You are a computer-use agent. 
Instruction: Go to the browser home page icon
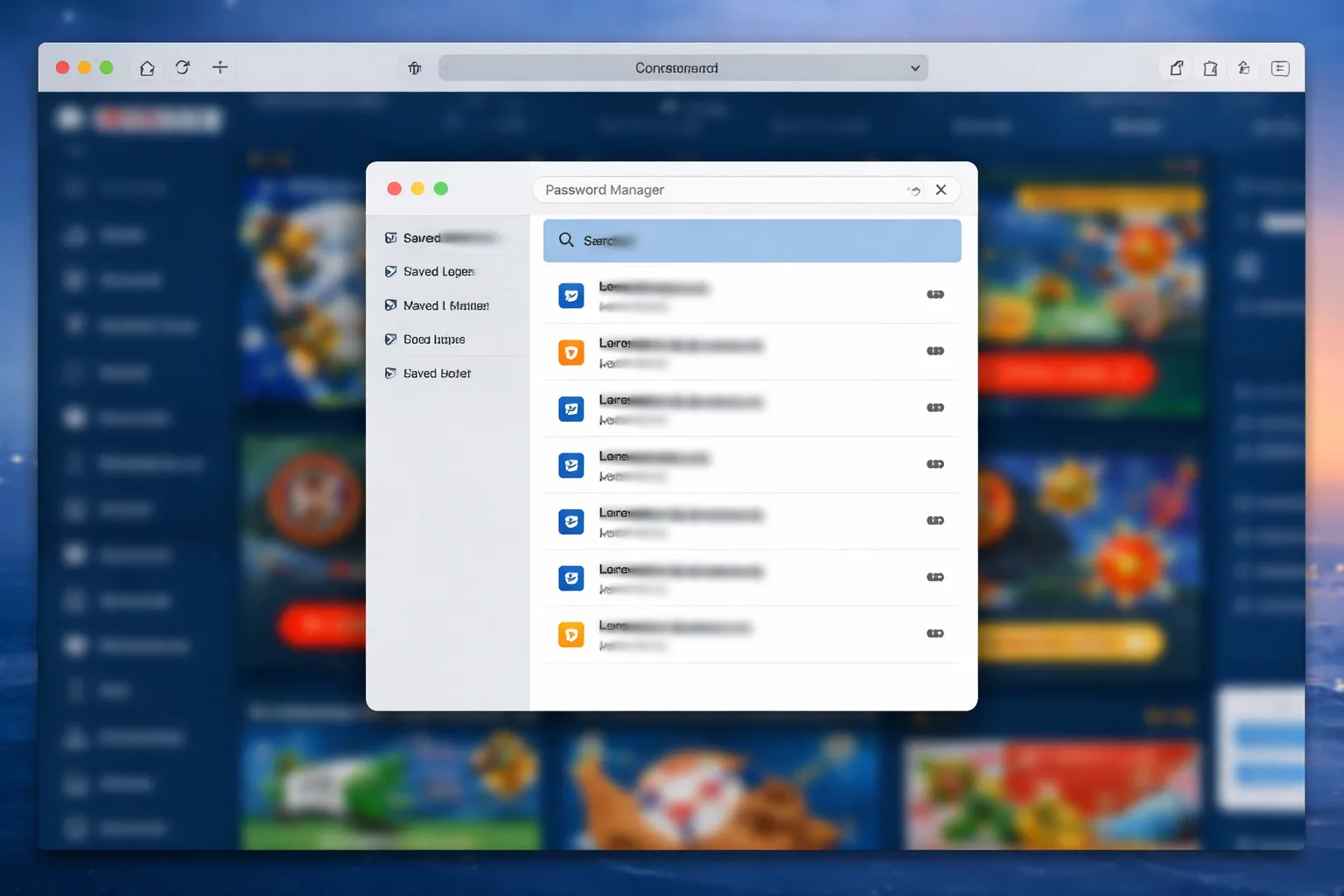(147, 67)
